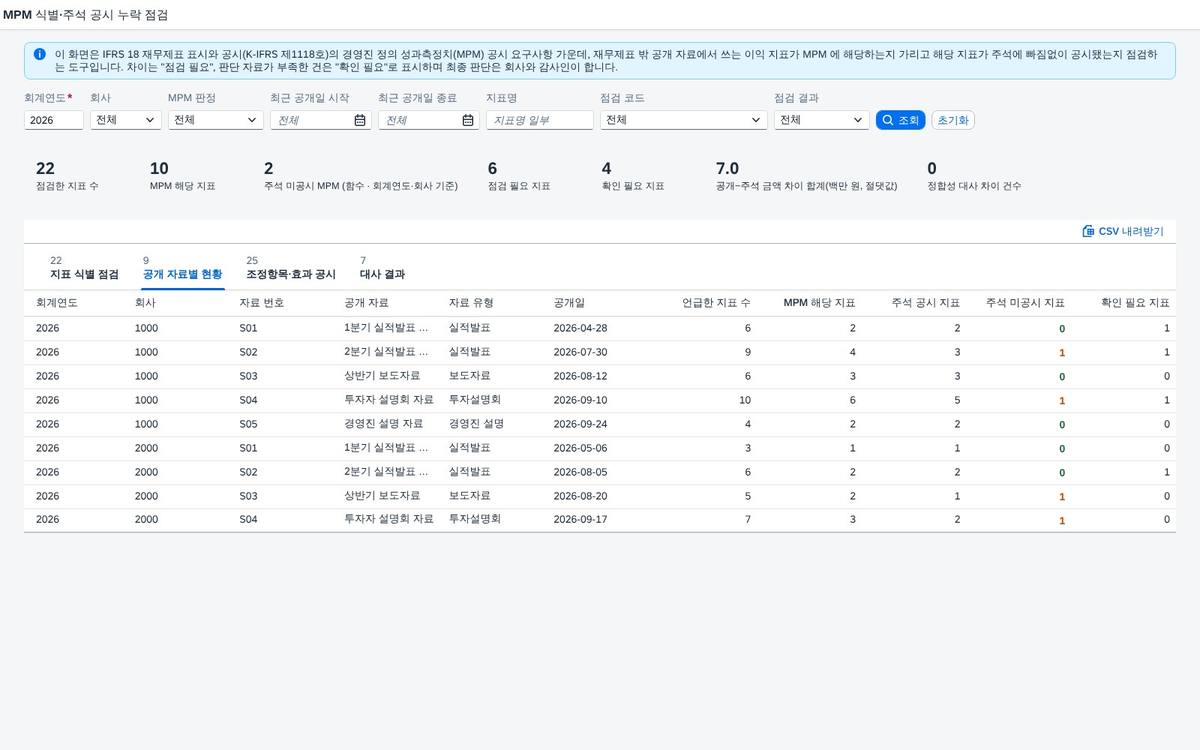Click the info icon in the blue banner
Screen dimensions: 1200x750
(x=39, y=54)
